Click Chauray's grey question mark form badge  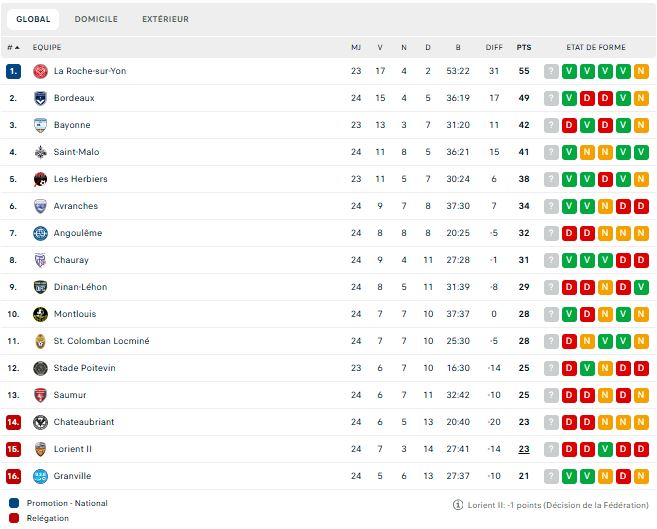point(551,260)
